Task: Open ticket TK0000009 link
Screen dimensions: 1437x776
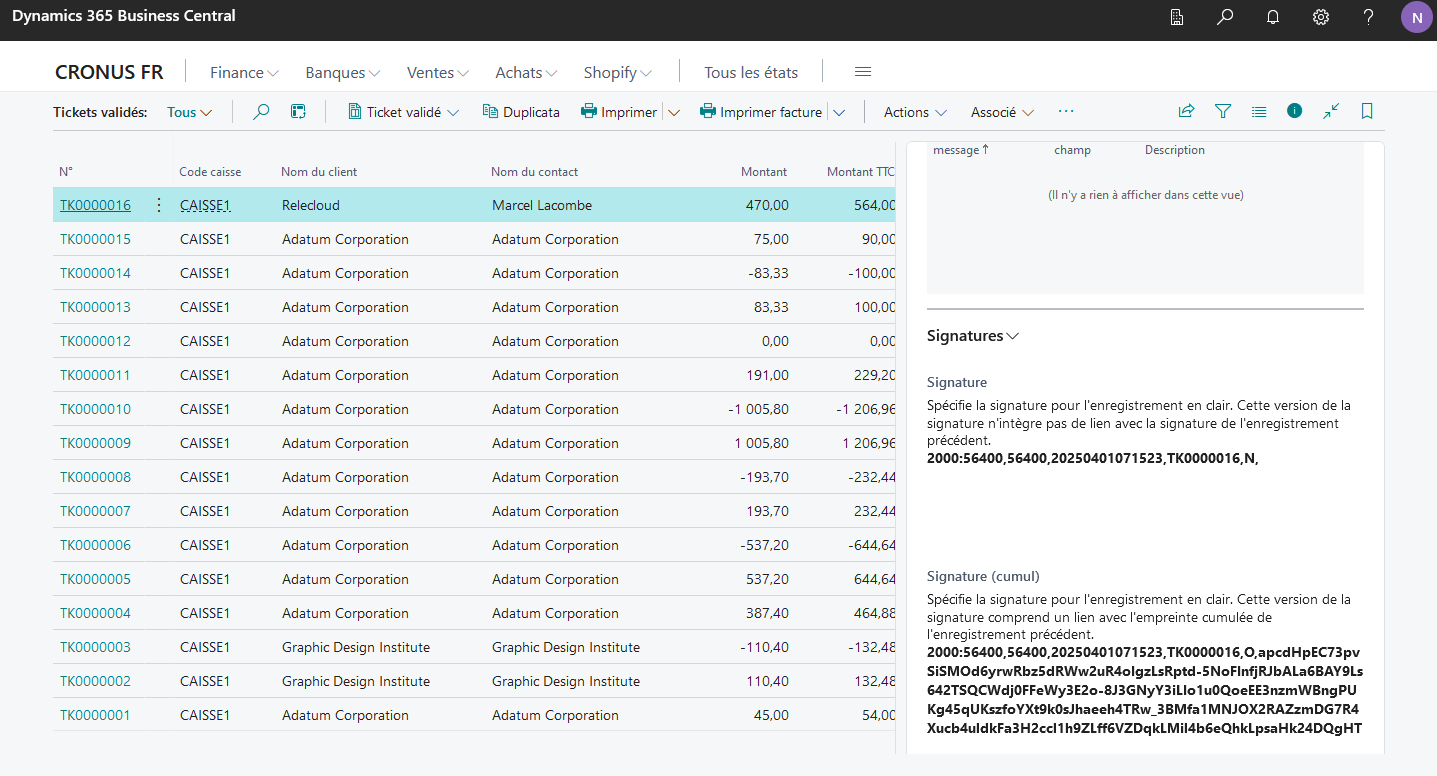Action: click(x=95, y=443)
